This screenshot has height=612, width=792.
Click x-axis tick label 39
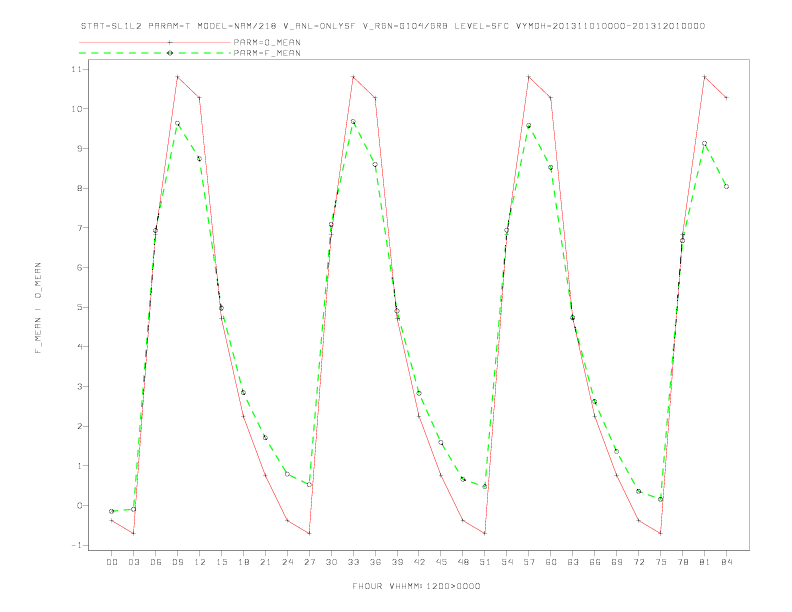(x=397, y=562)
